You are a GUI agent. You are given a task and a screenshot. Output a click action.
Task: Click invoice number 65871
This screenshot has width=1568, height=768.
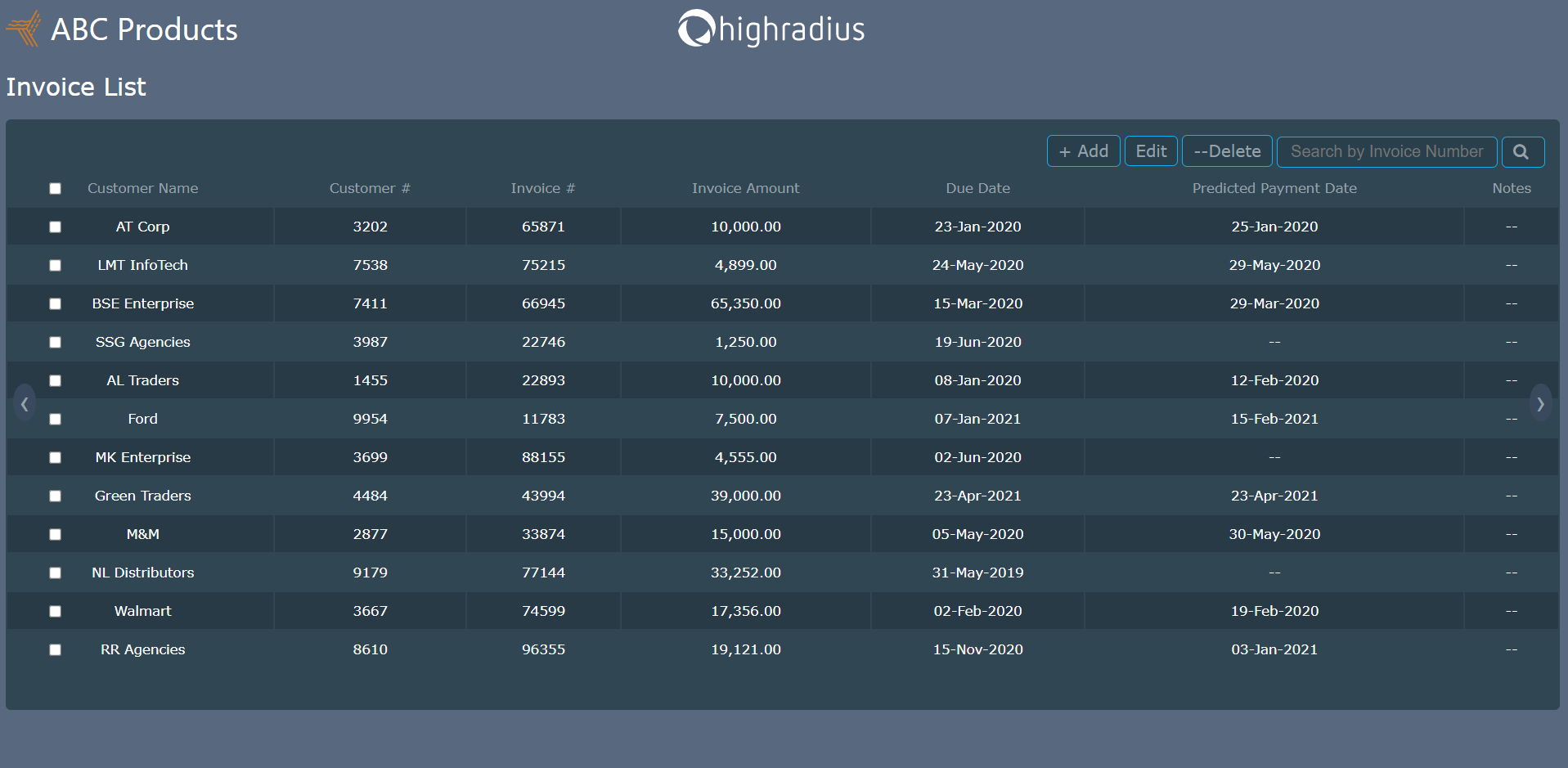click(x=543, y=227)
